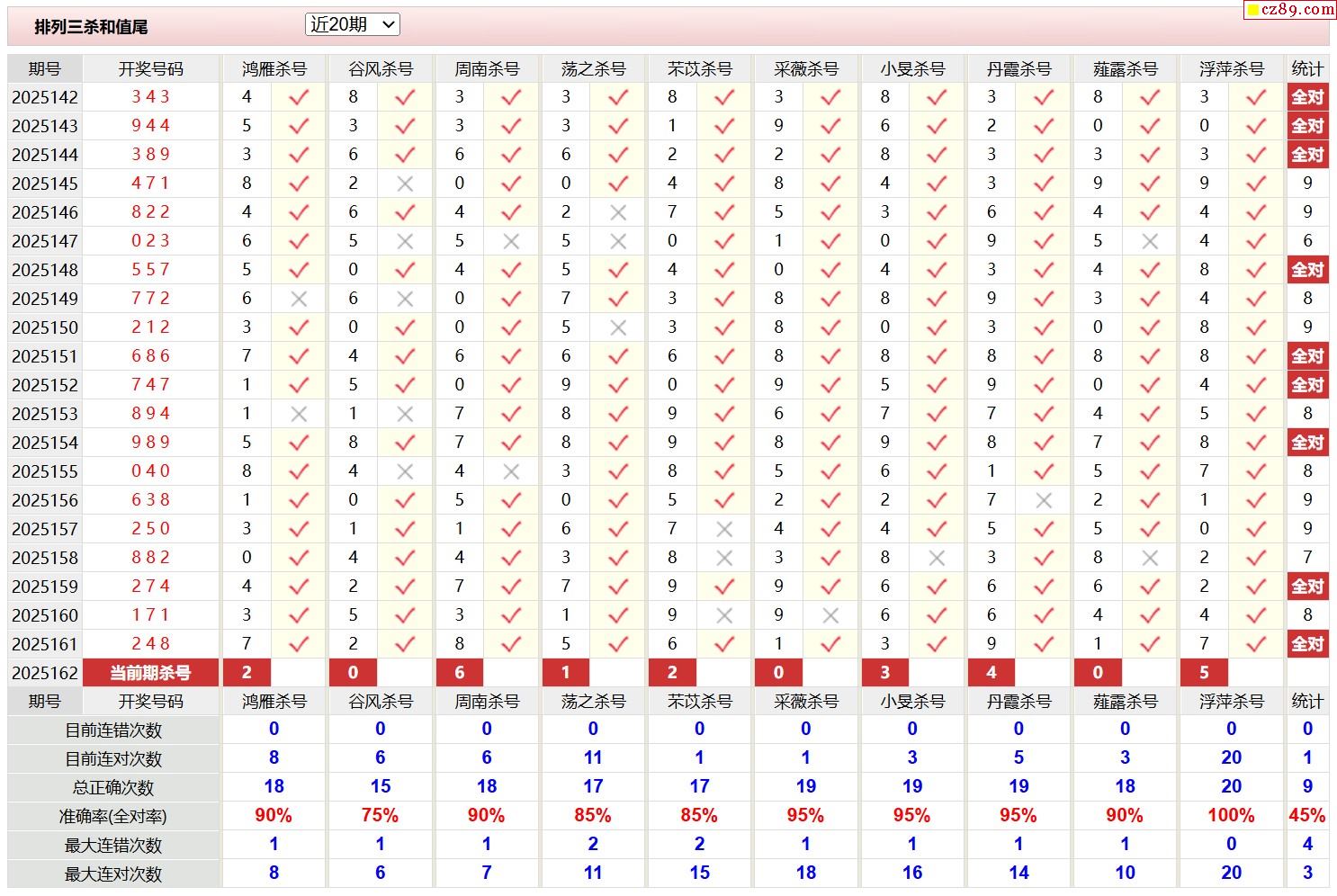Click the 采薇 red checkmark in row 2025150
This screenshot has width=1337, height=896.
click(830, 327)
